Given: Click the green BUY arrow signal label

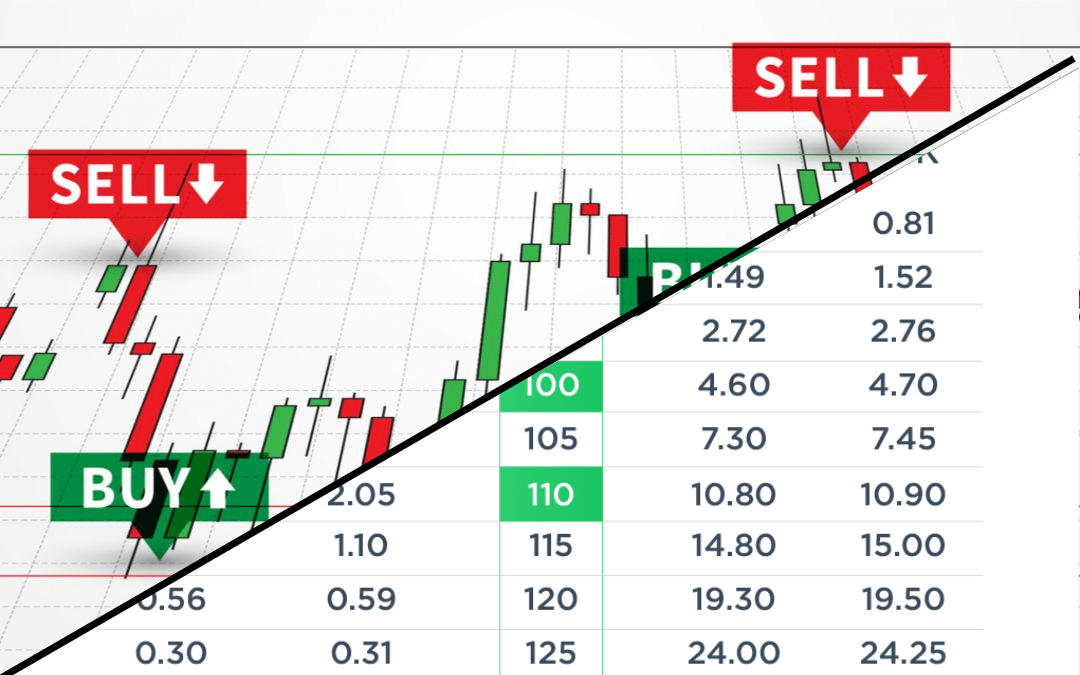Looking at the screenshot, I should 158,488.
